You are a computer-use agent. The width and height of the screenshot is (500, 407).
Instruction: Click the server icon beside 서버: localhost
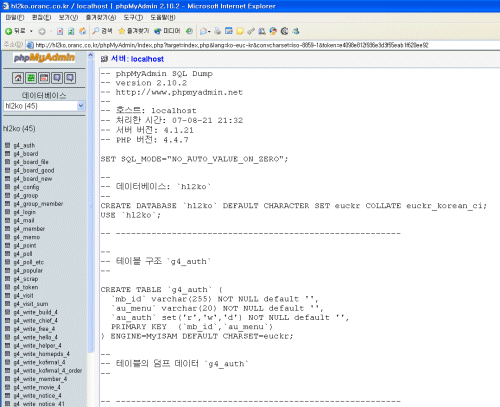104,59
